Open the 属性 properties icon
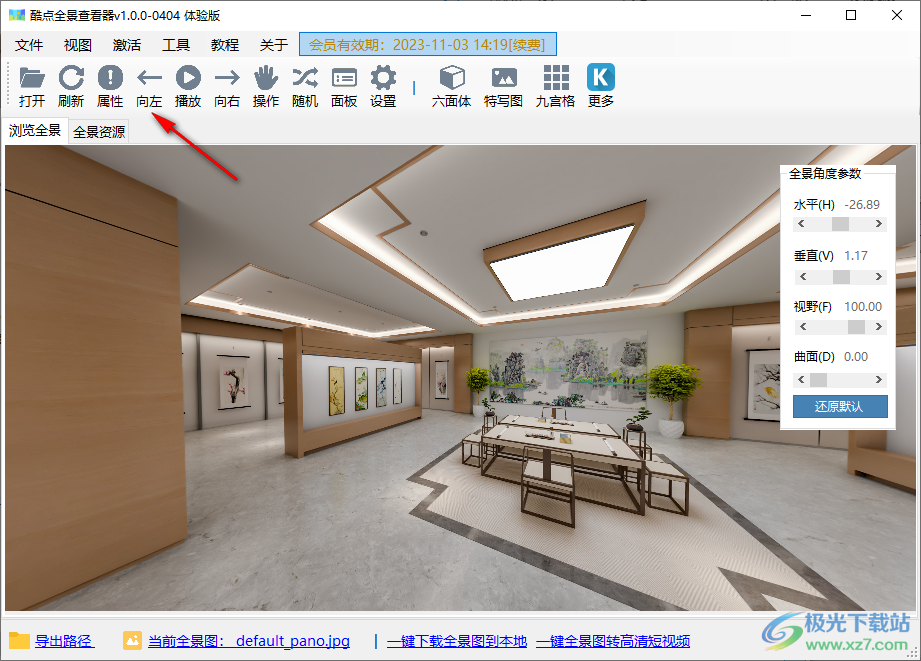 point(110,78)
